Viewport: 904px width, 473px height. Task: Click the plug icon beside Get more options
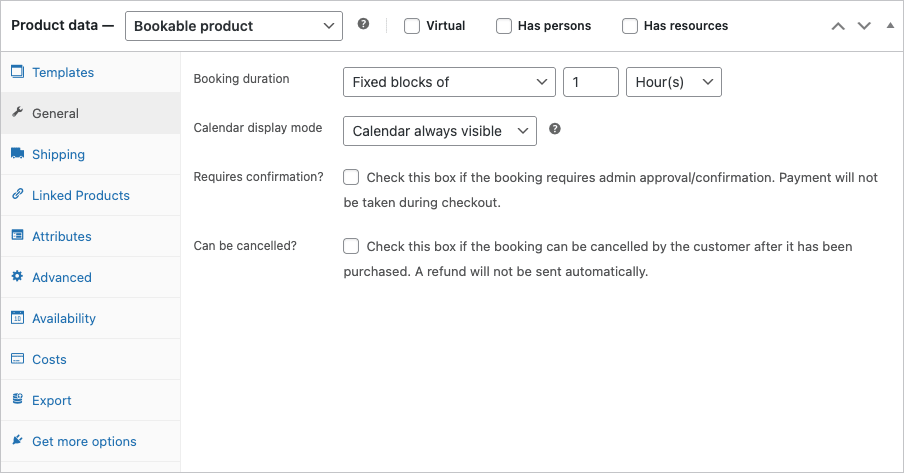pos(18,440)
